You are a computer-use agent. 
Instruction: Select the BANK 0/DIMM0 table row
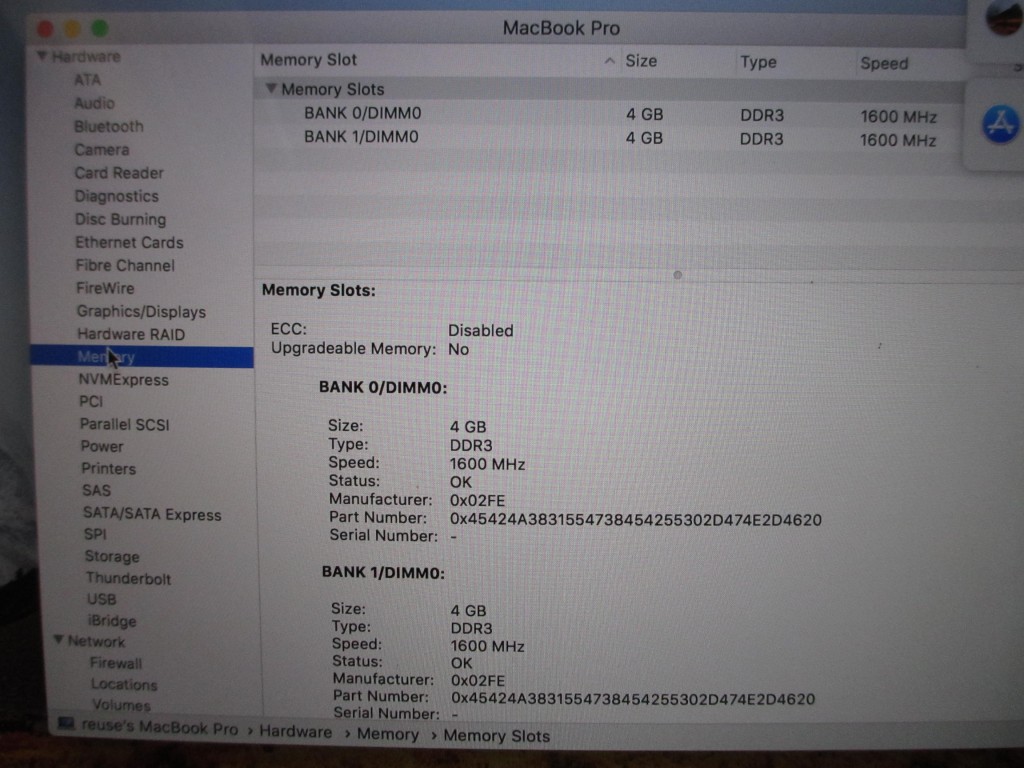click(607, 114)
